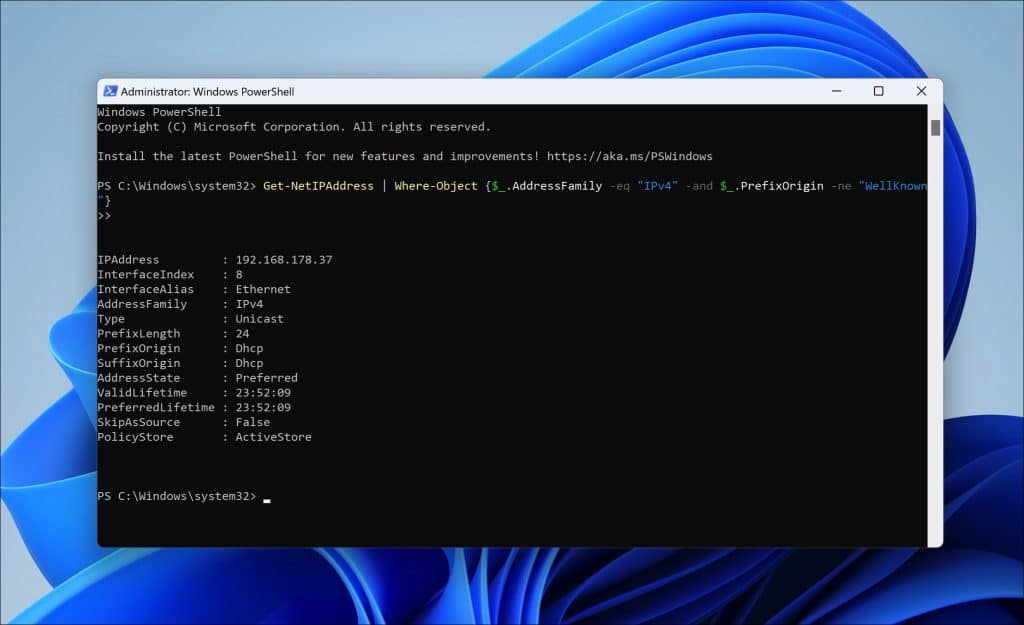Screen dimensions: 1024x625
Task: Click the 'Administrator: Windows PowerShell' title text
Action: tap(207, 92)
